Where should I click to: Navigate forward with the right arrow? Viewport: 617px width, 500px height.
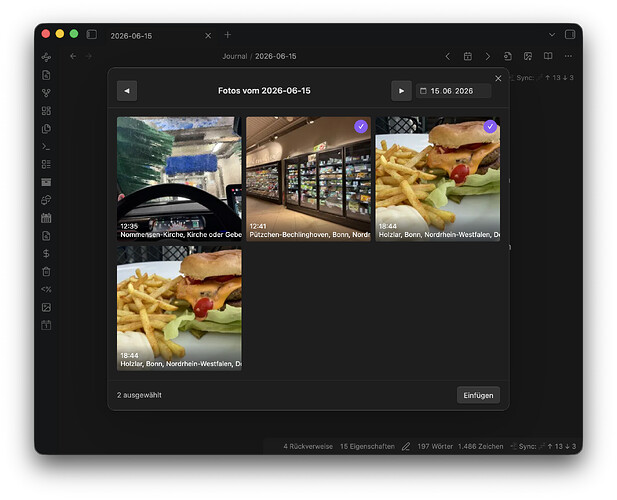click(x=89, y=56)
